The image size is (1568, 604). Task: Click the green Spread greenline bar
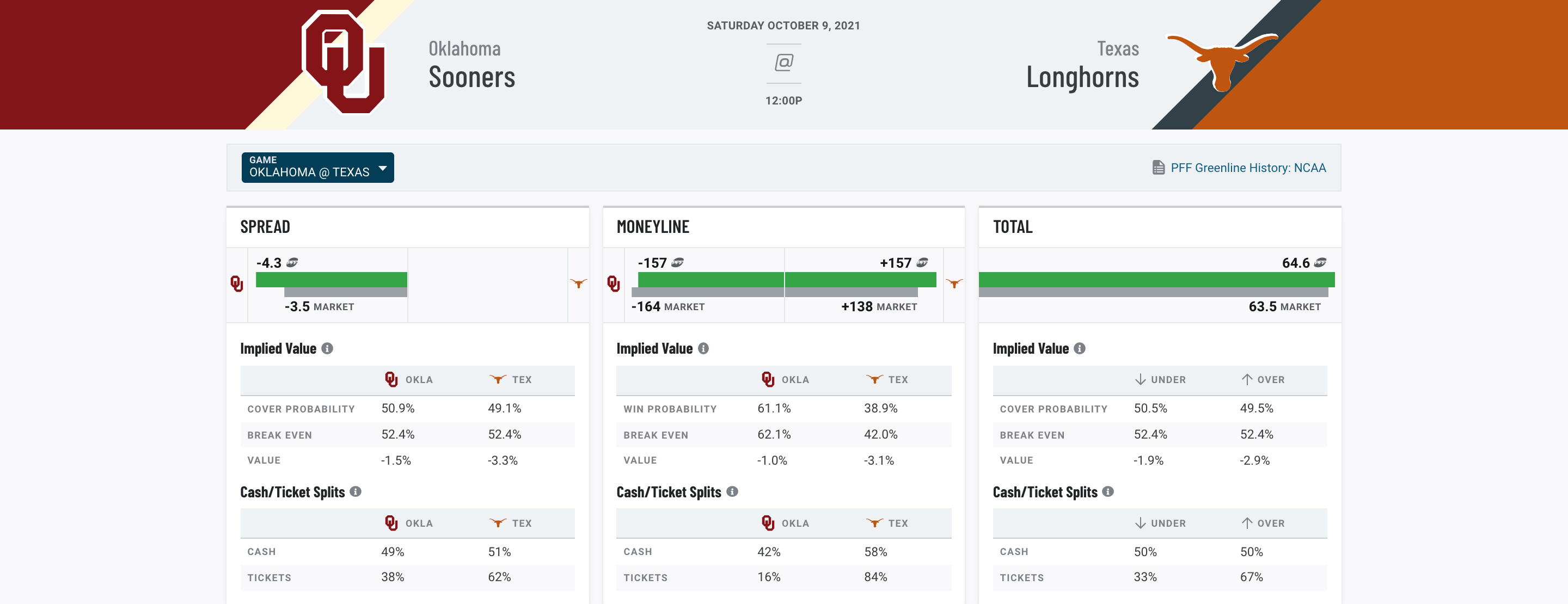point(331,280)
